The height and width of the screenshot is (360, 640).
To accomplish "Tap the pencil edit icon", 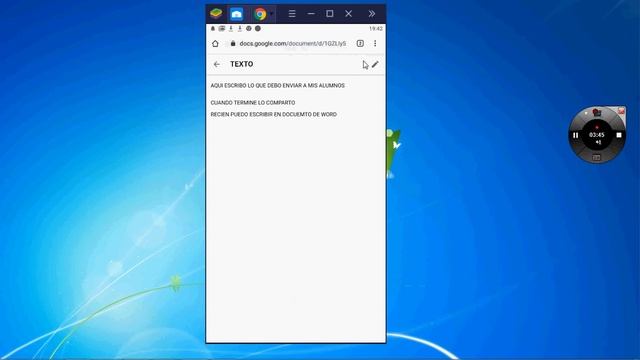I will [375, 64].
